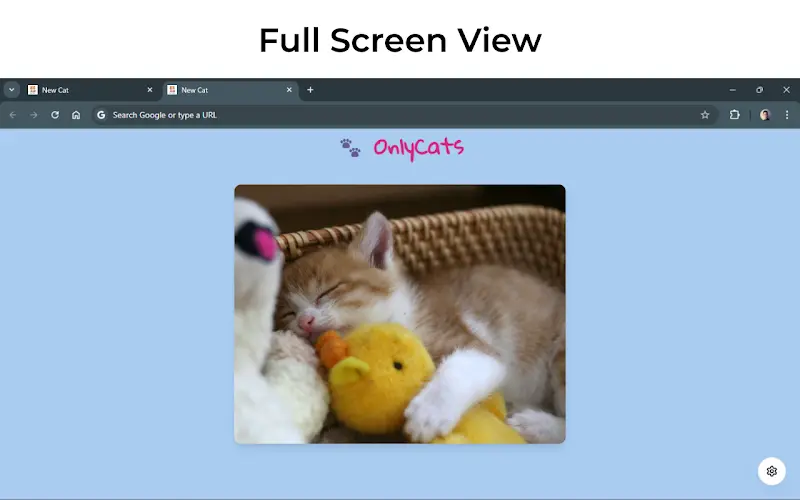The height and width of the screenshot is (500, 800).
Task: Close the browser window
Action: pos(786,90)
